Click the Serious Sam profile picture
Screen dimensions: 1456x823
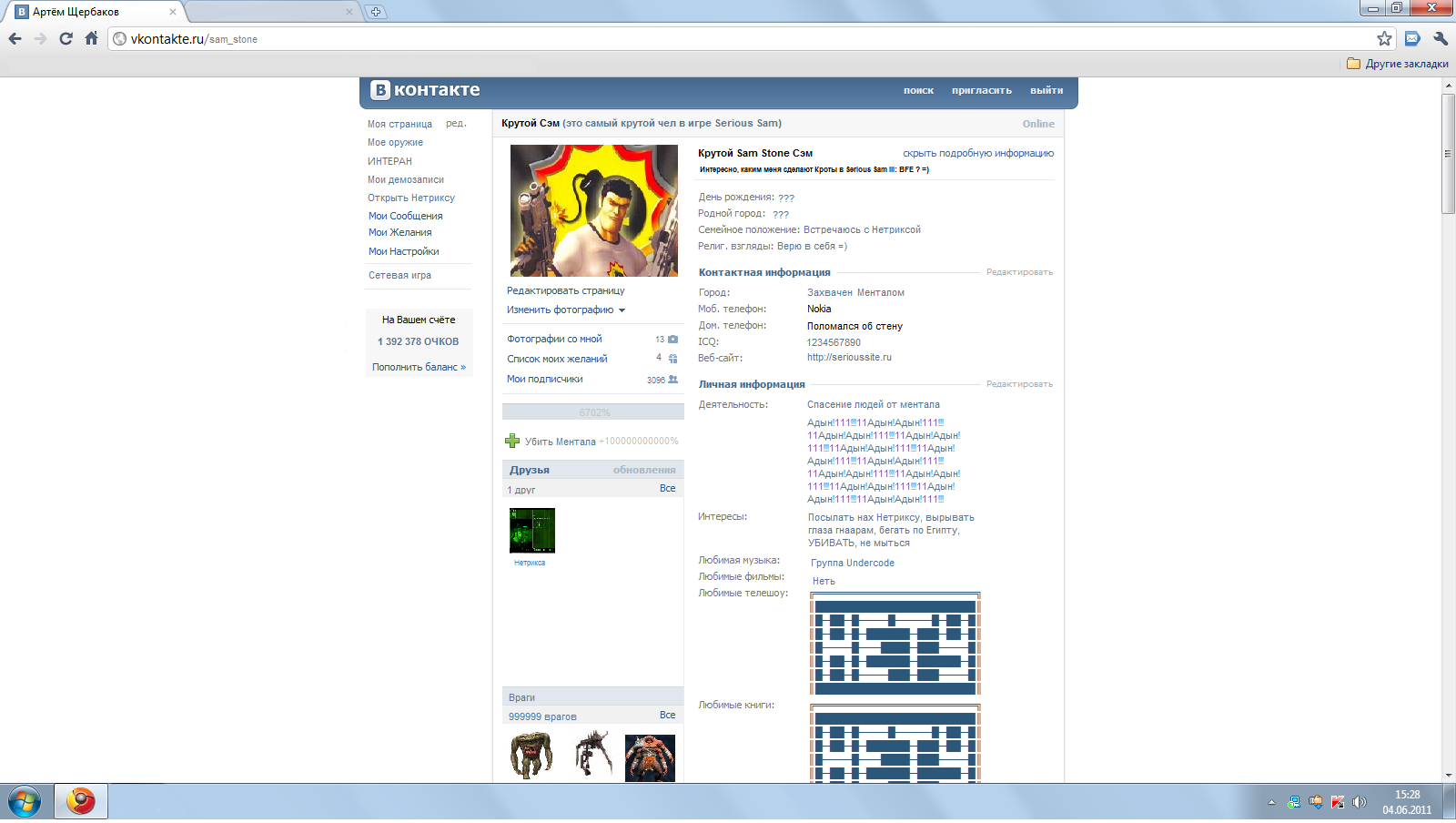(x=593, y=210)
